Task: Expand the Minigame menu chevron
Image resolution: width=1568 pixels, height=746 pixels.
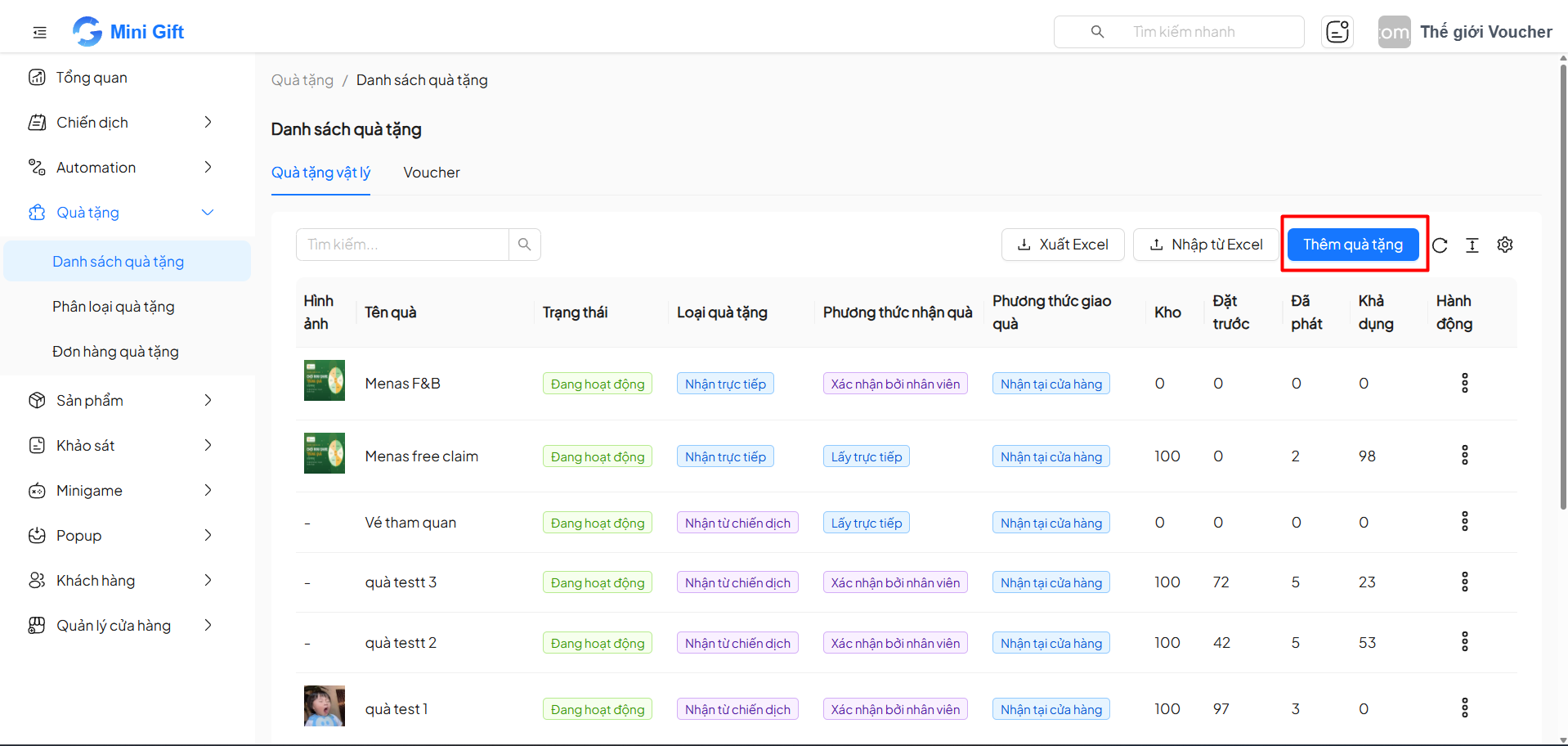Action: [208, 490]
